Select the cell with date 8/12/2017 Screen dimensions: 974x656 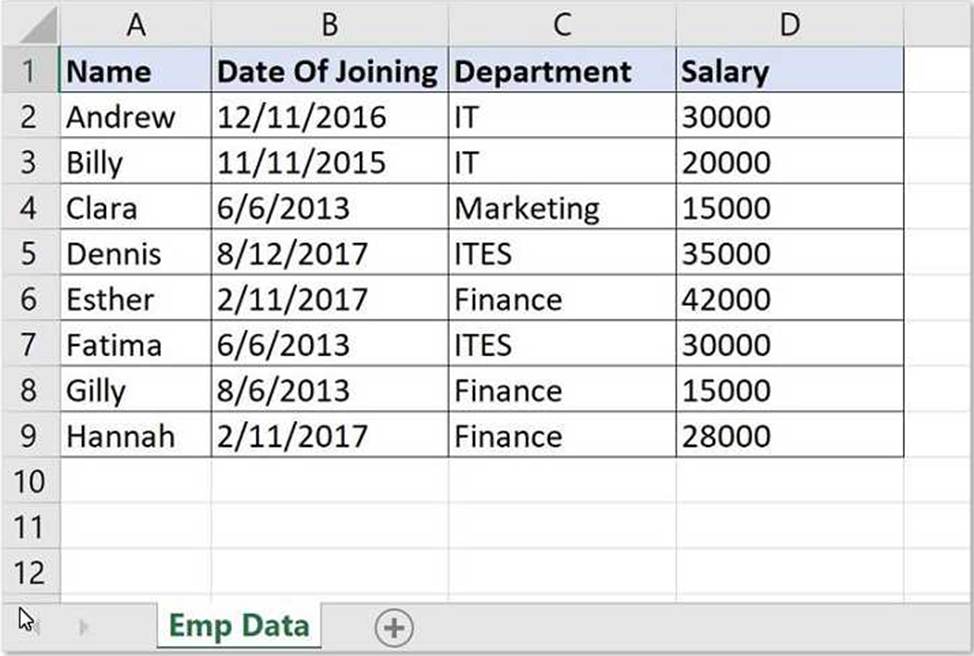(x=329, y=253)
